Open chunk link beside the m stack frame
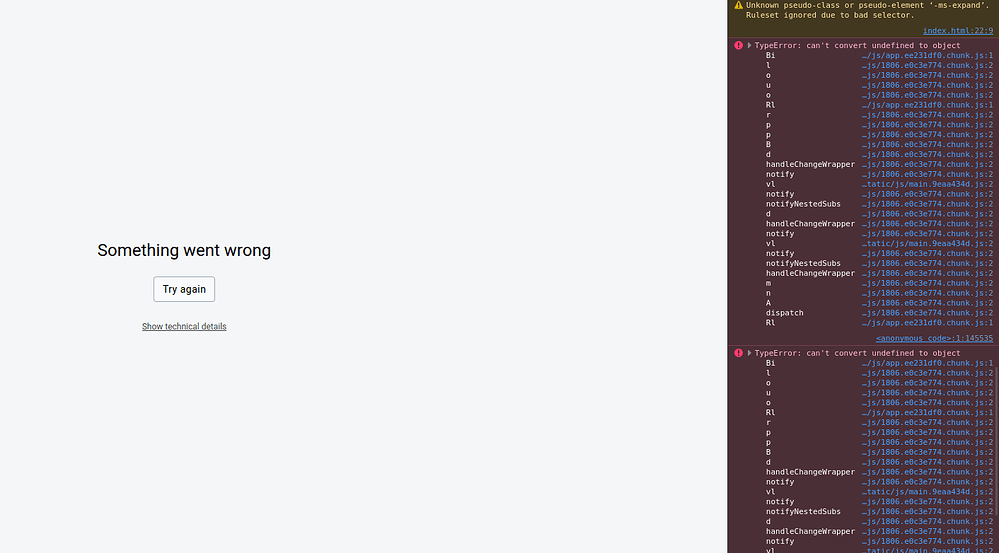 pyautogui.click(x=927, y=283)
